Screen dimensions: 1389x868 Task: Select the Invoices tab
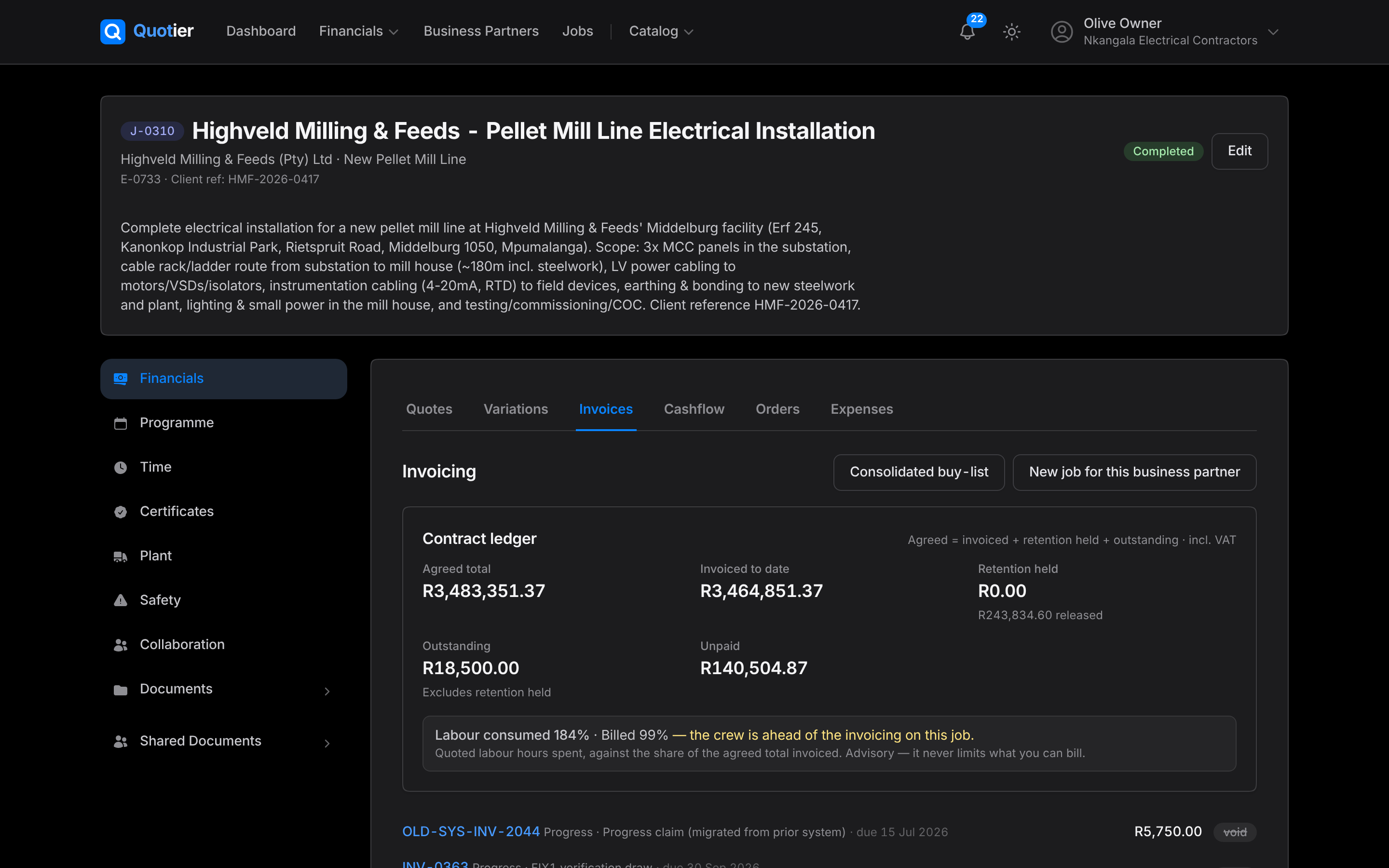(x=606, y=409)
